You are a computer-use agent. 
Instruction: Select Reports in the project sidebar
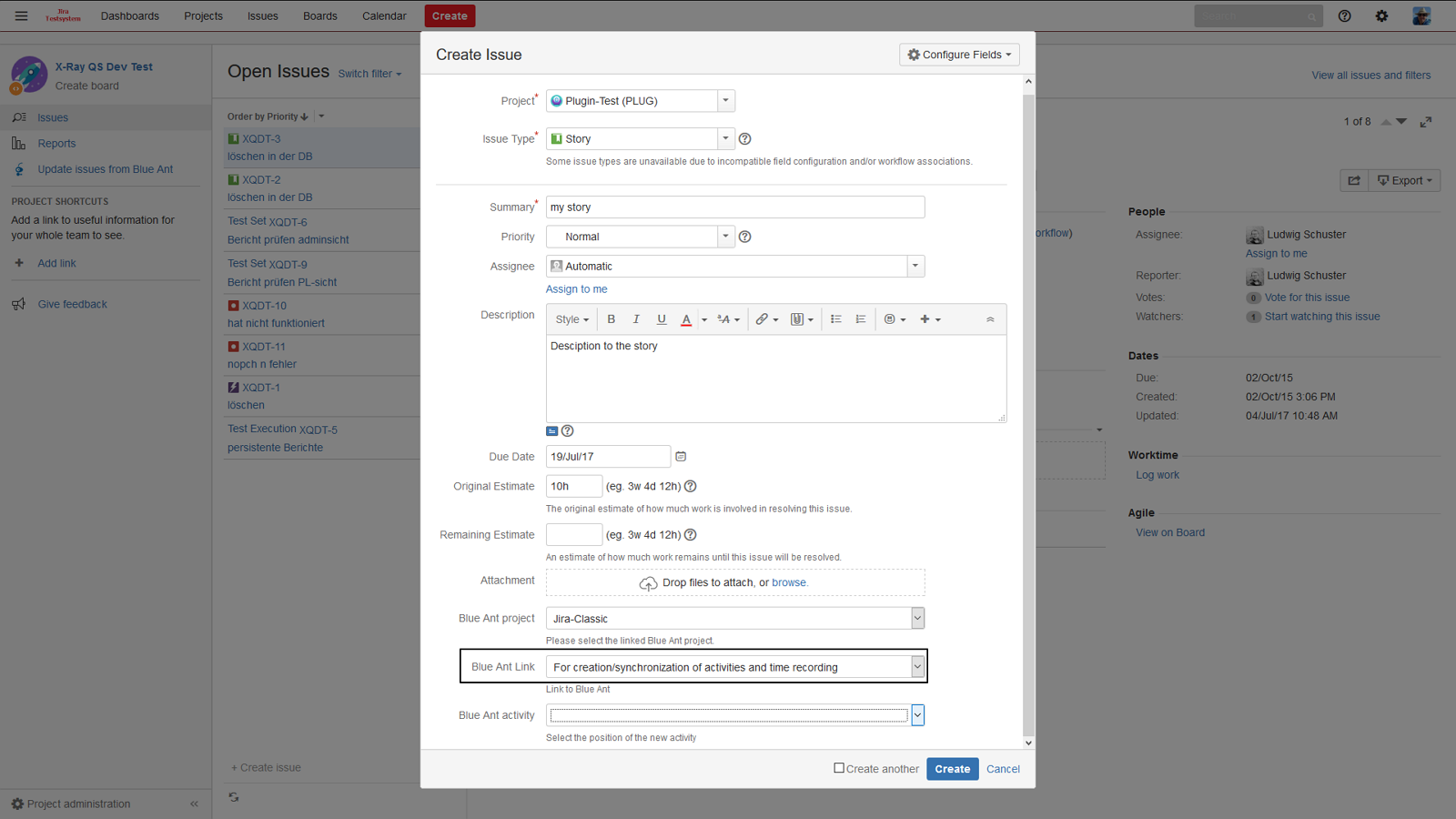(56, 144)
